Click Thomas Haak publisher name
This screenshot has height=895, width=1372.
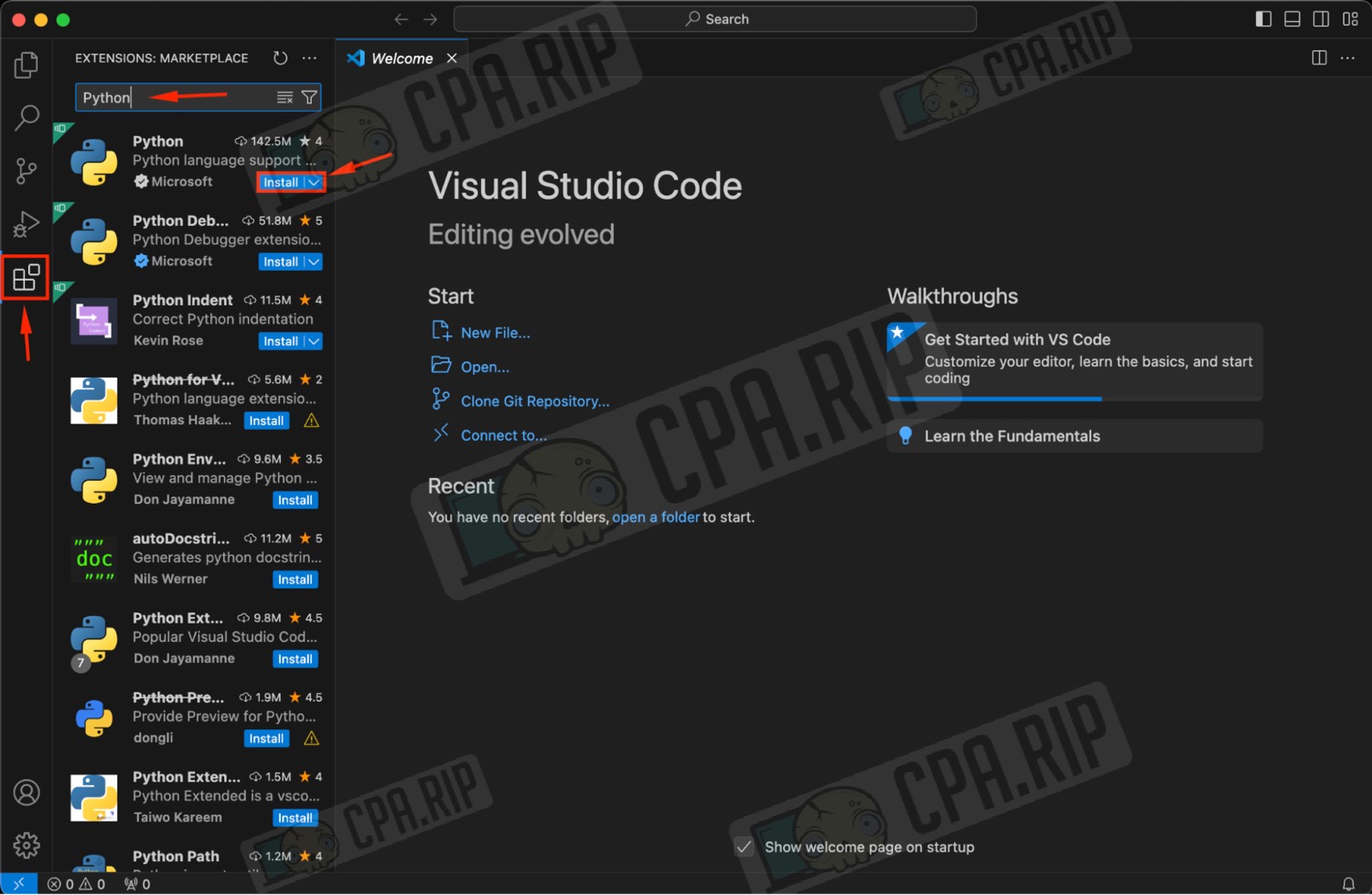point(182,420)
